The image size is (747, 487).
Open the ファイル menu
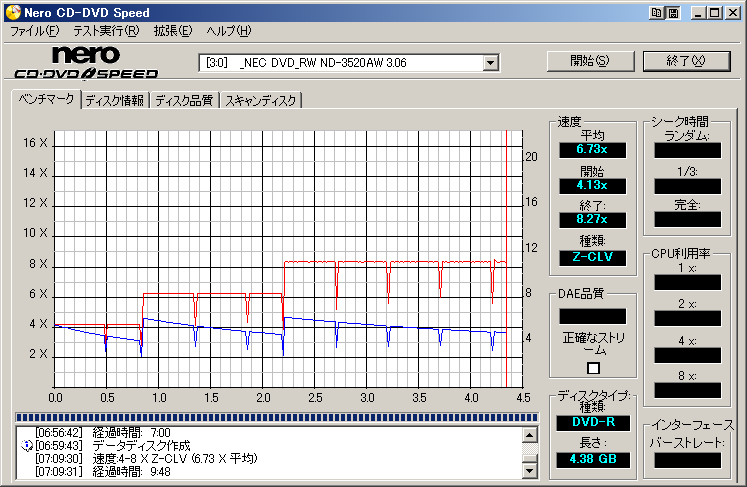pos(34,31)
